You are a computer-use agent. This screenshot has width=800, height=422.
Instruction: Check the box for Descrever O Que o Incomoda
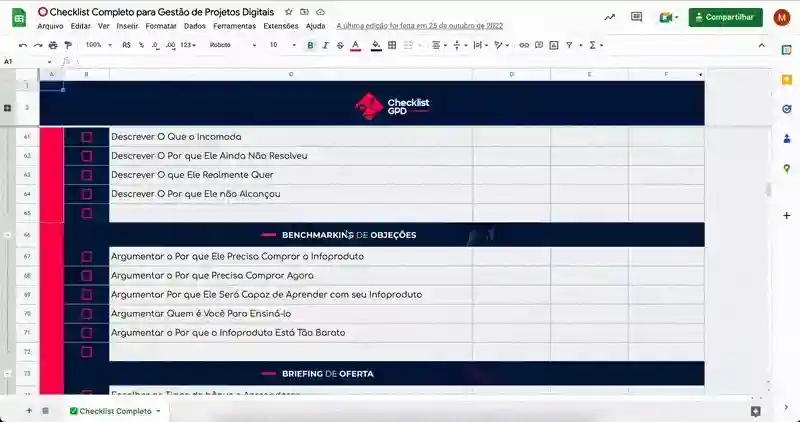87,137
